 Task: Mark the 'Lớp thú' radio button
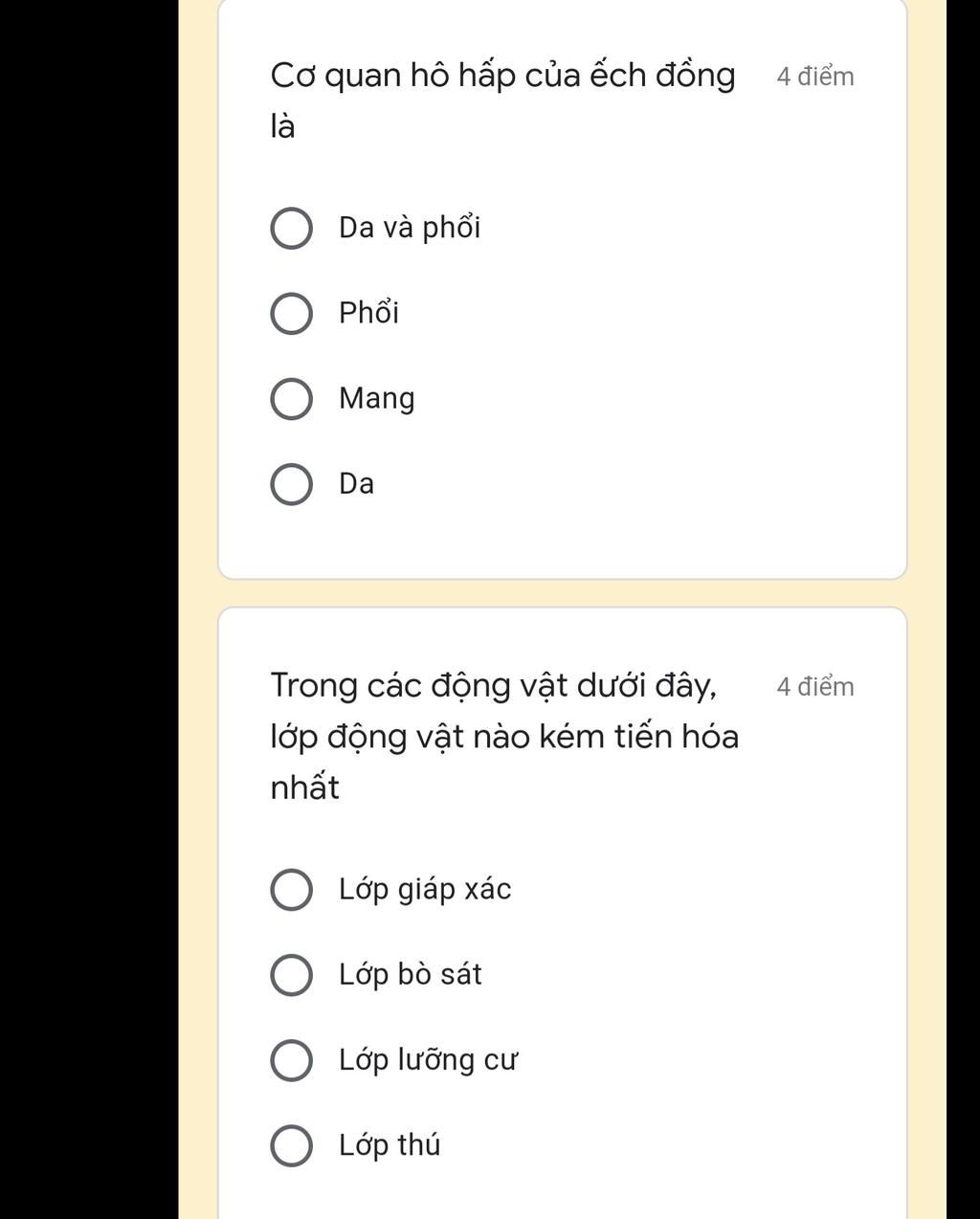pos(291,1146)
